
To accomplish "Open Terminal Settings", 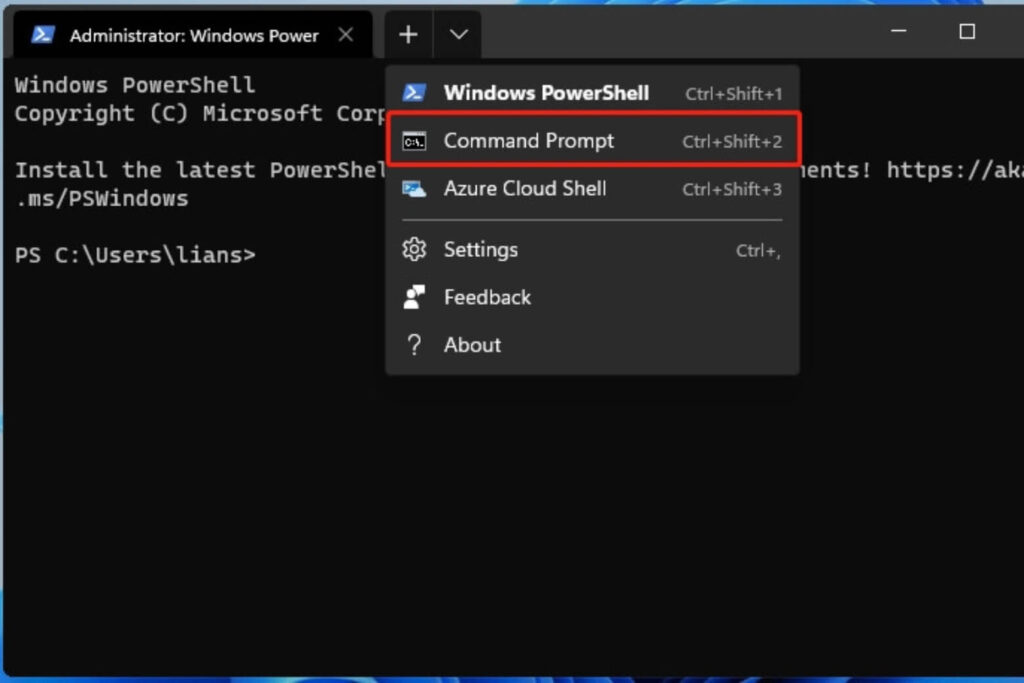I will [480, 250].
